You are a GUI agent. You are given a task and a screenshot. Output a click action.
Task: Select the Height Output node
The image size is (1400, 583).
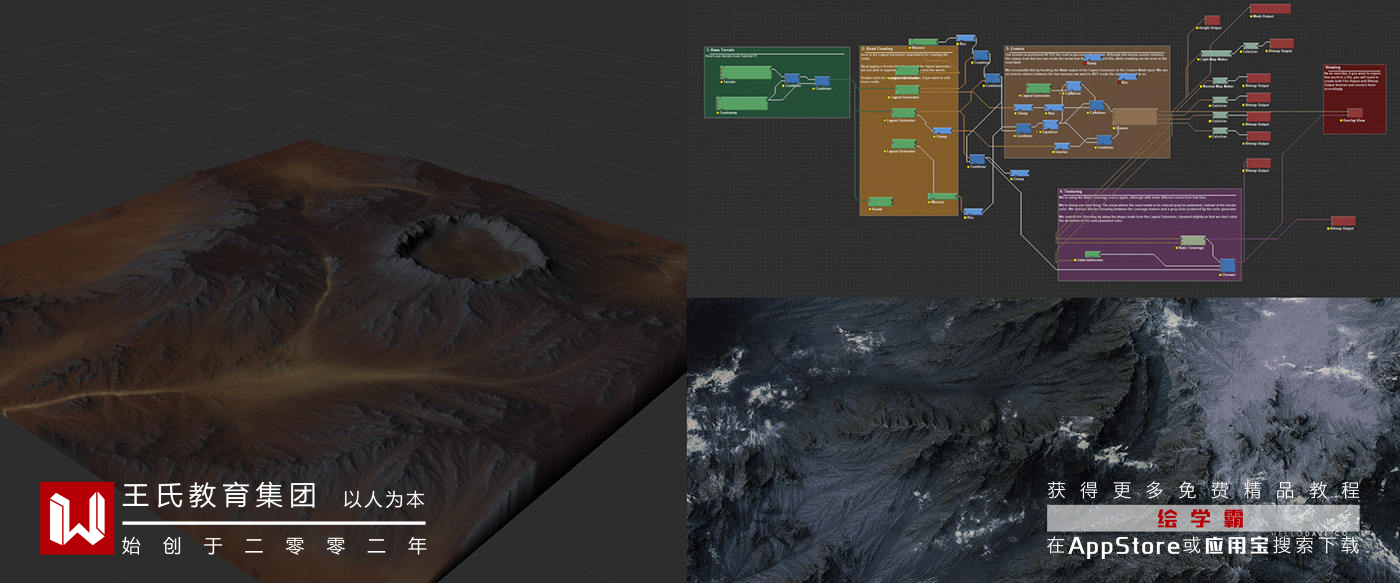[1212, 20]
